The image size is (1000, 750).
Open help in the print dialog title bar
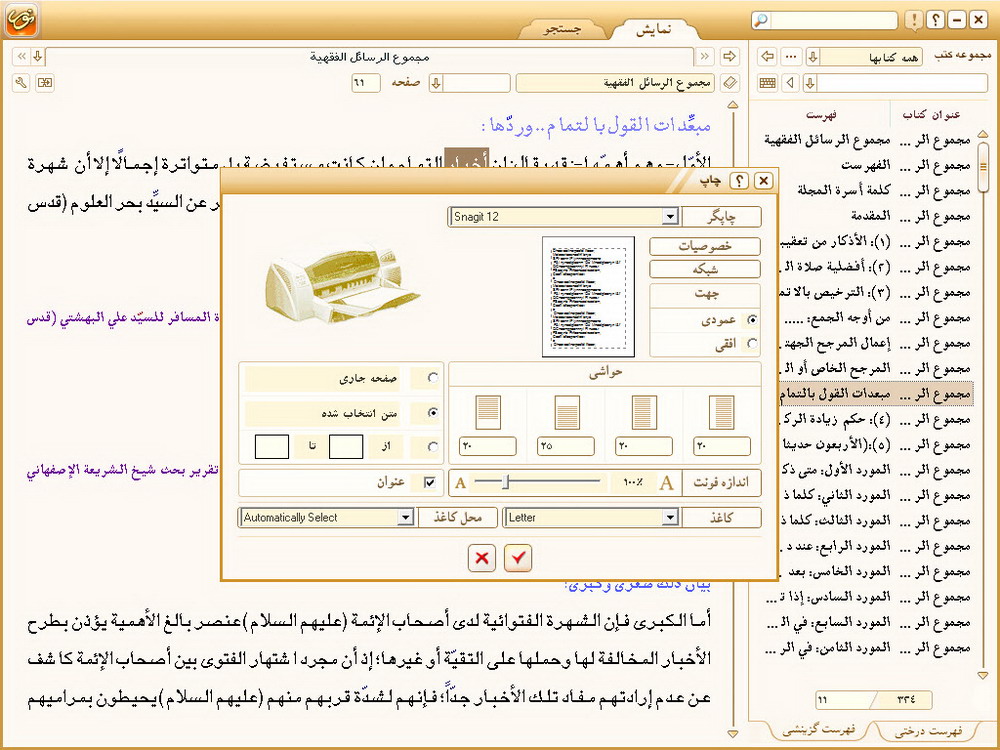pos(739,180)
